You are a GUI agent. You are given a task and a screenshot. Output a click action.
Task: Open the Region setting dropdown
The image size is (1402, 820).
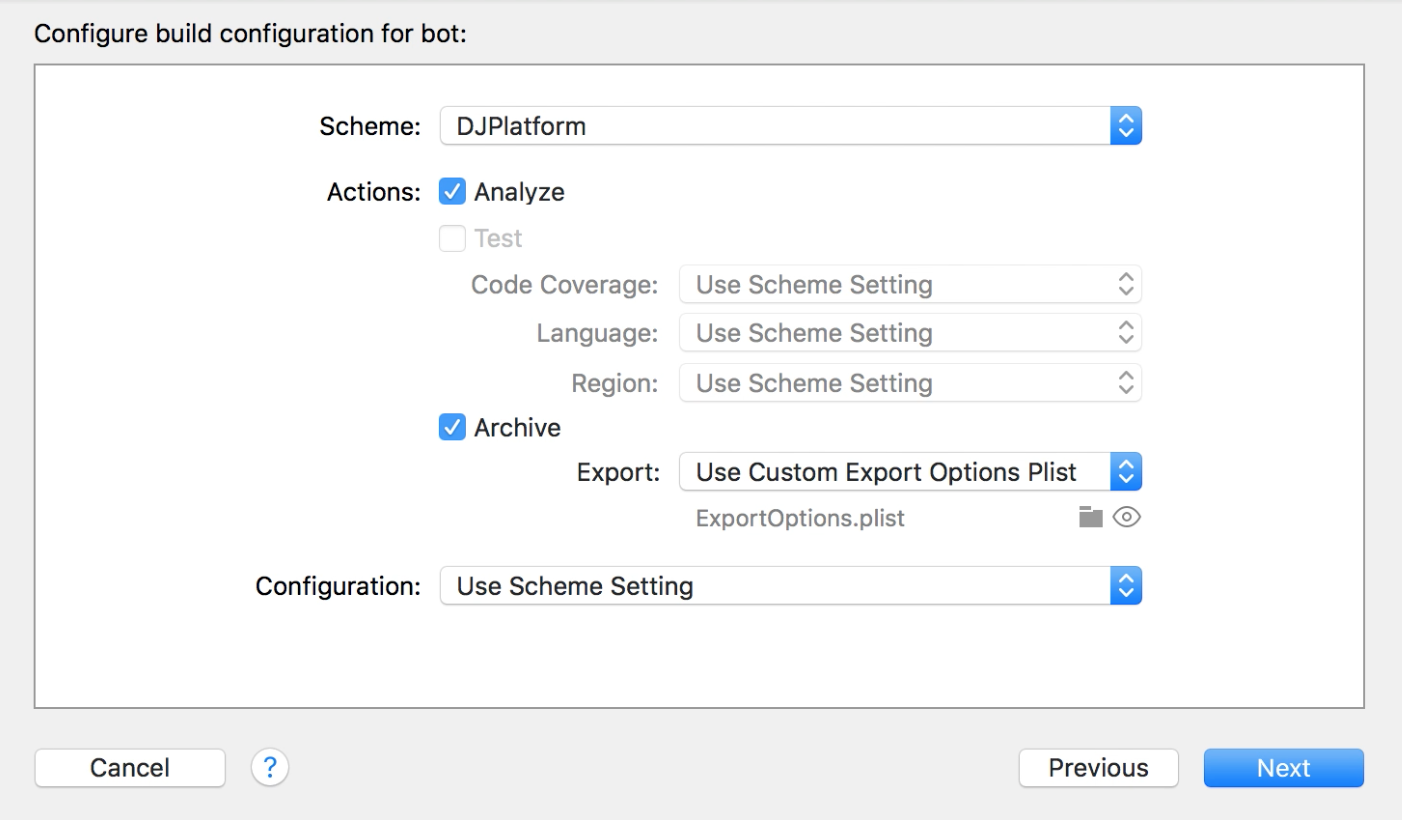(x=909, y=383)
